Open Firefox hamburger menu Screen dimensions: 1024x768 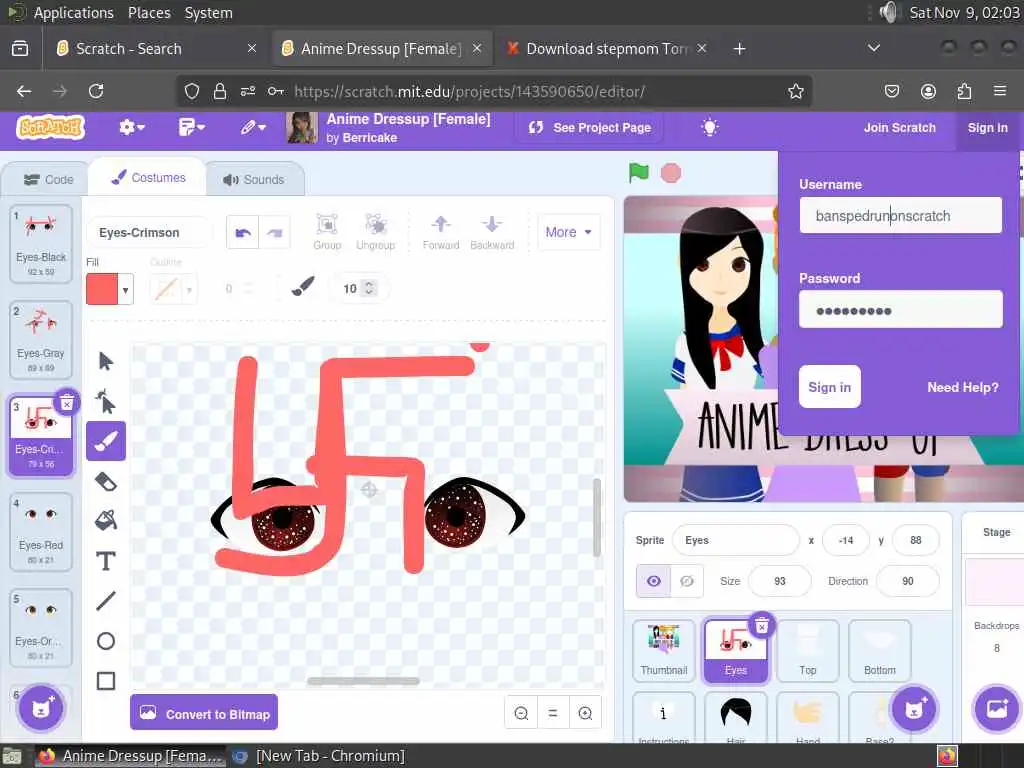(x=999, y=91)
